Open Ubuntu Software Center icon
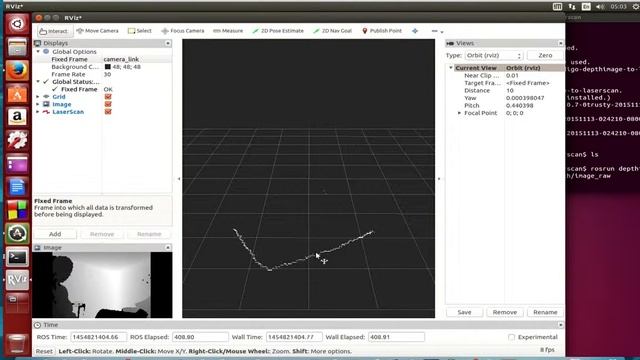The image size is (640, 360). coord(17,94)
